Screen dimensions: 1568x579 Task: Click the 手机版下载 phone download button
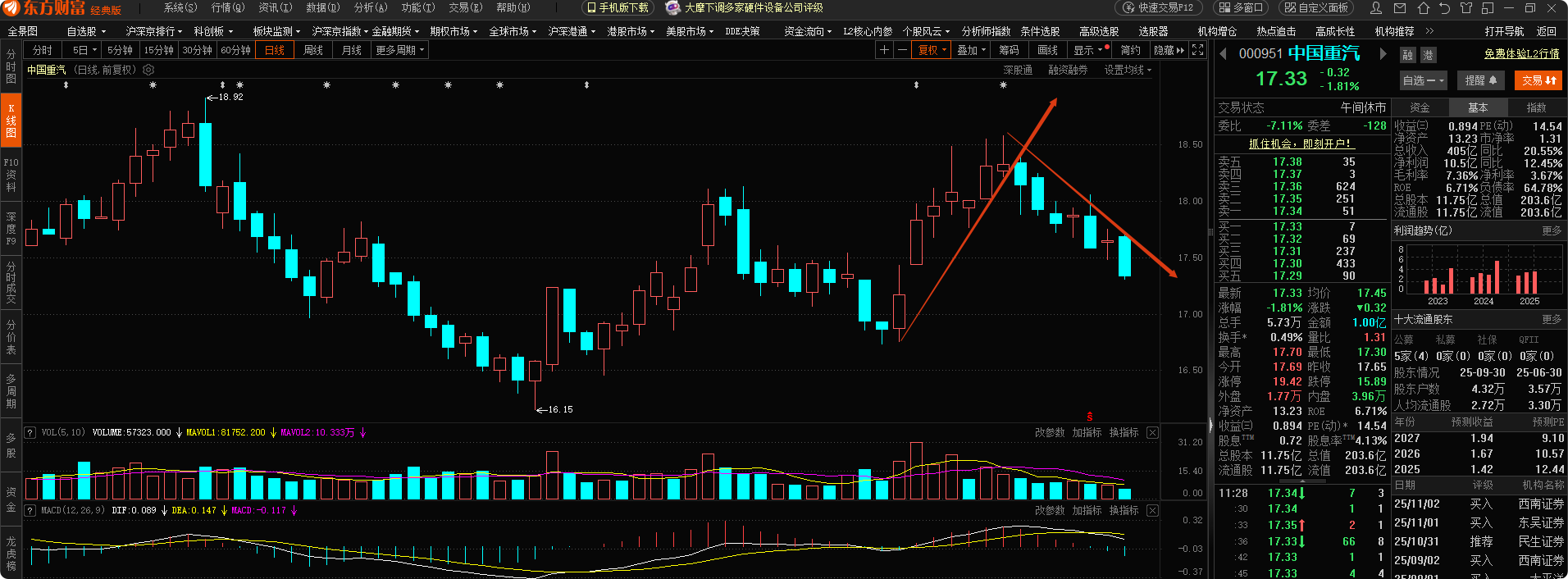coord(618,8)
